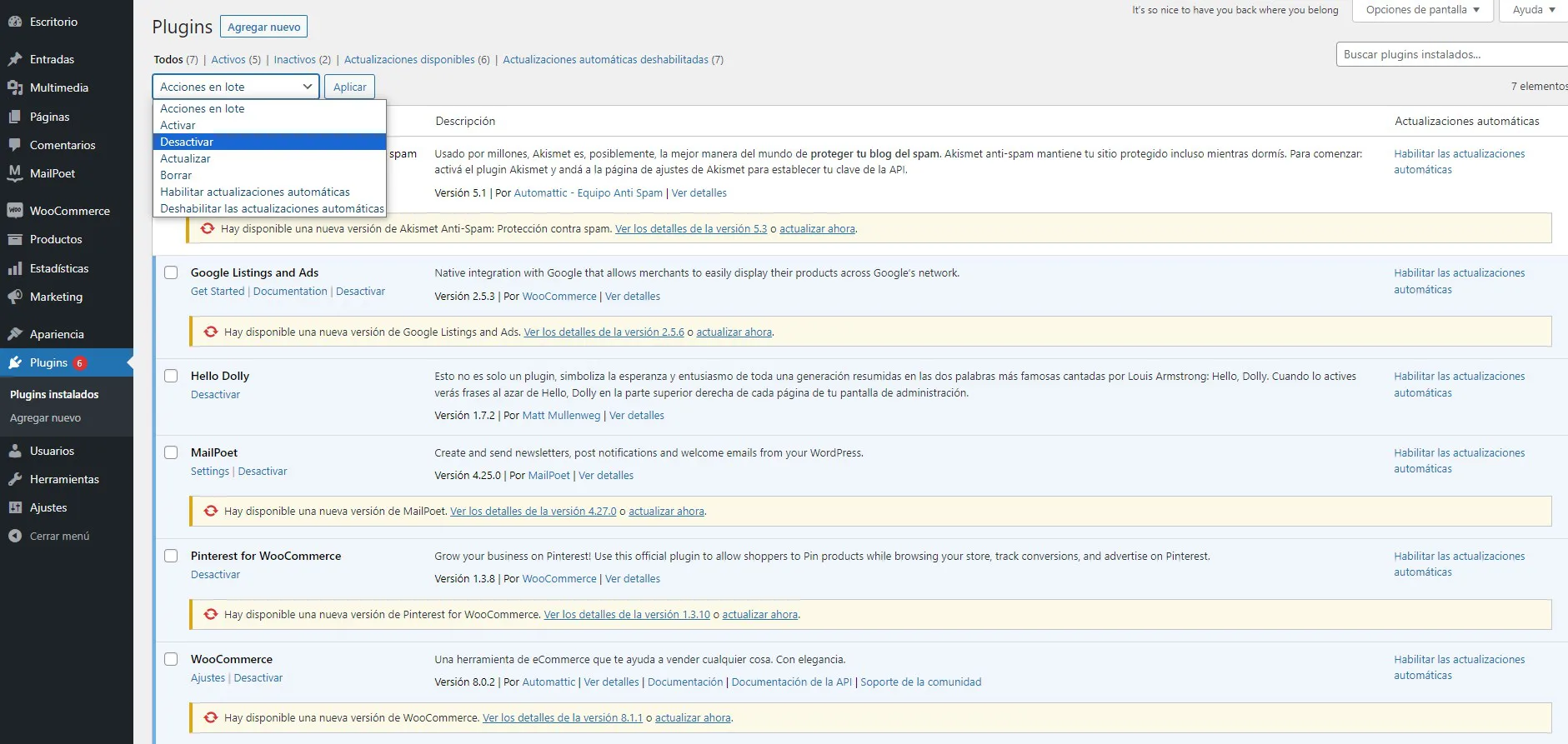Open WooCommerce via its sidebar icon
The image size is (1568, 744).
coord(15,211)
